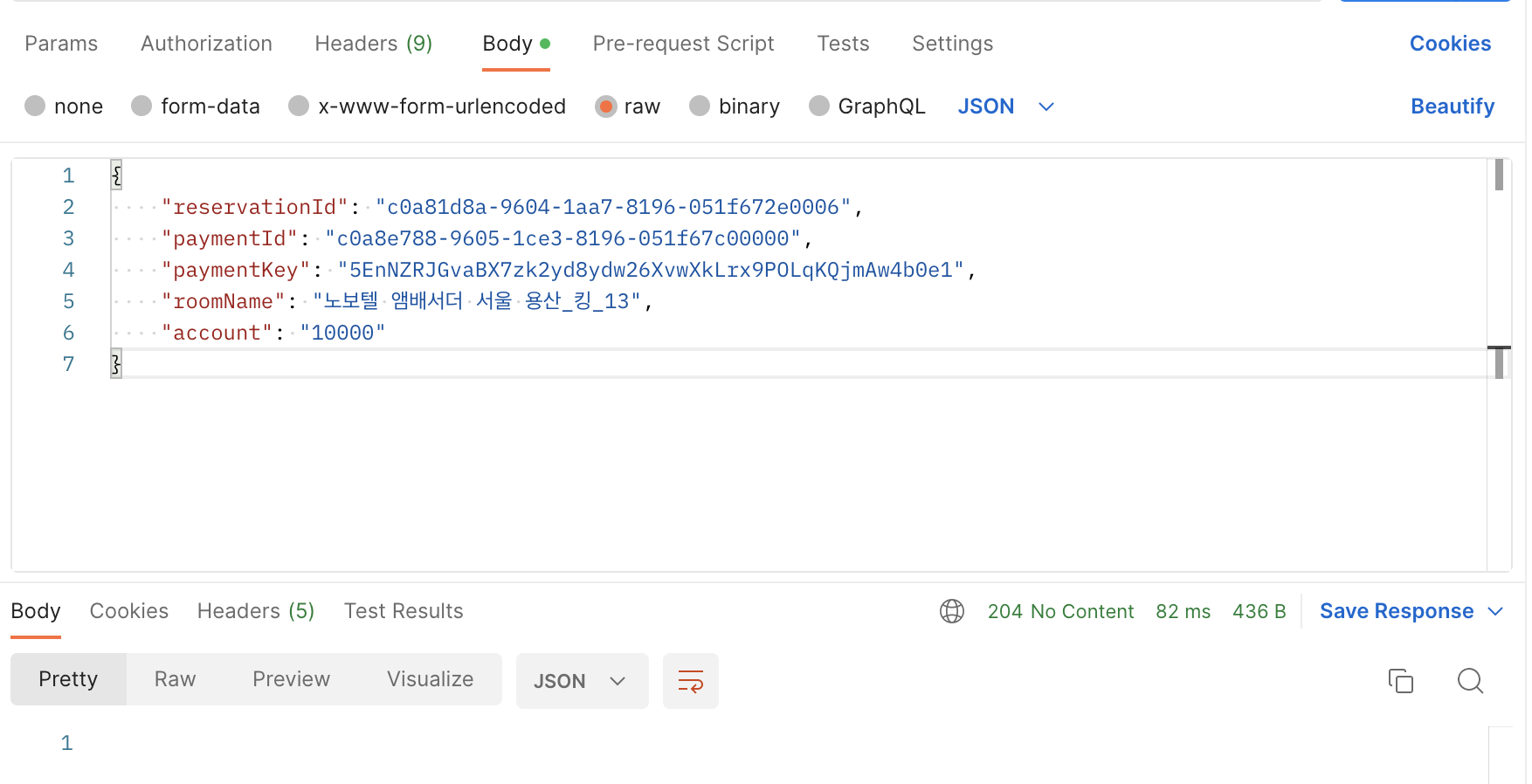Screen dimensions: 1532x784
Task: Open the response Body tab
Action: [x=36, y=611]
